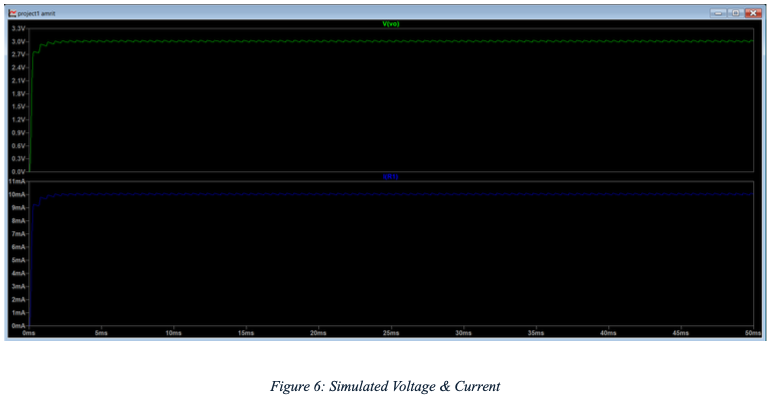774x410 pixels.
Task: Click the 1.2V voltage axis label
Action: [18, 119]
